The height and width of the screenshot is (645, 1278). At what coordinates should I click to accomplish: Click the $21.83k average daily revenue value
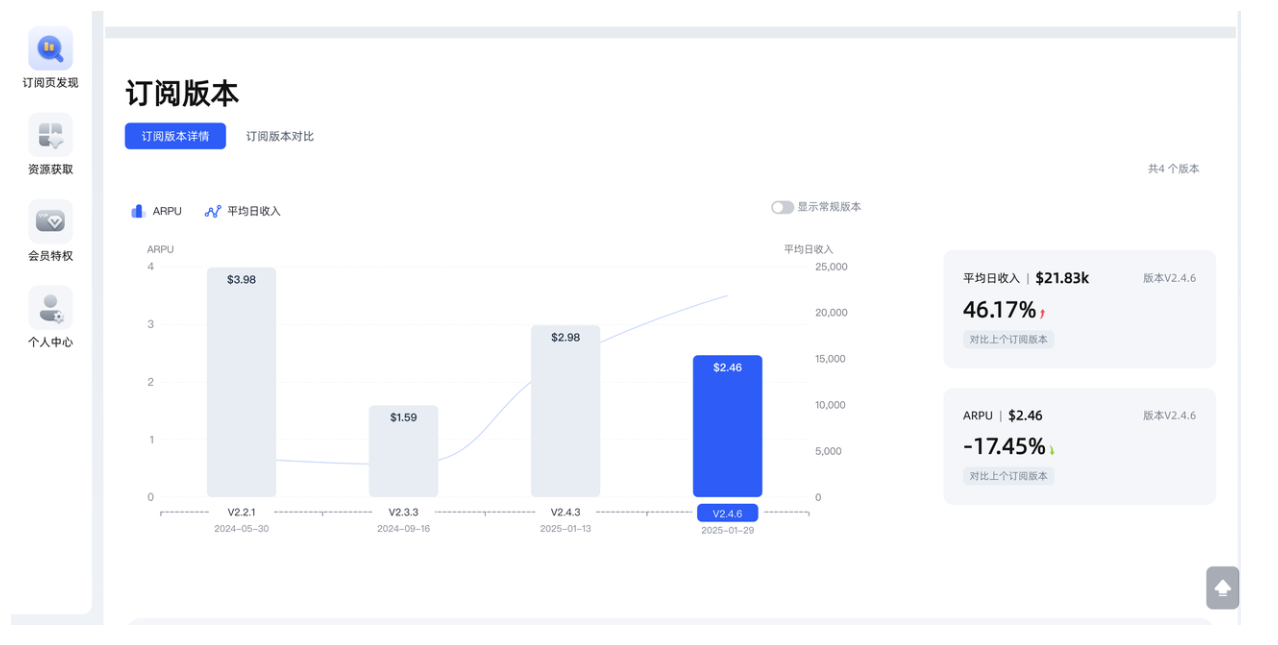tap(1062, 278)
